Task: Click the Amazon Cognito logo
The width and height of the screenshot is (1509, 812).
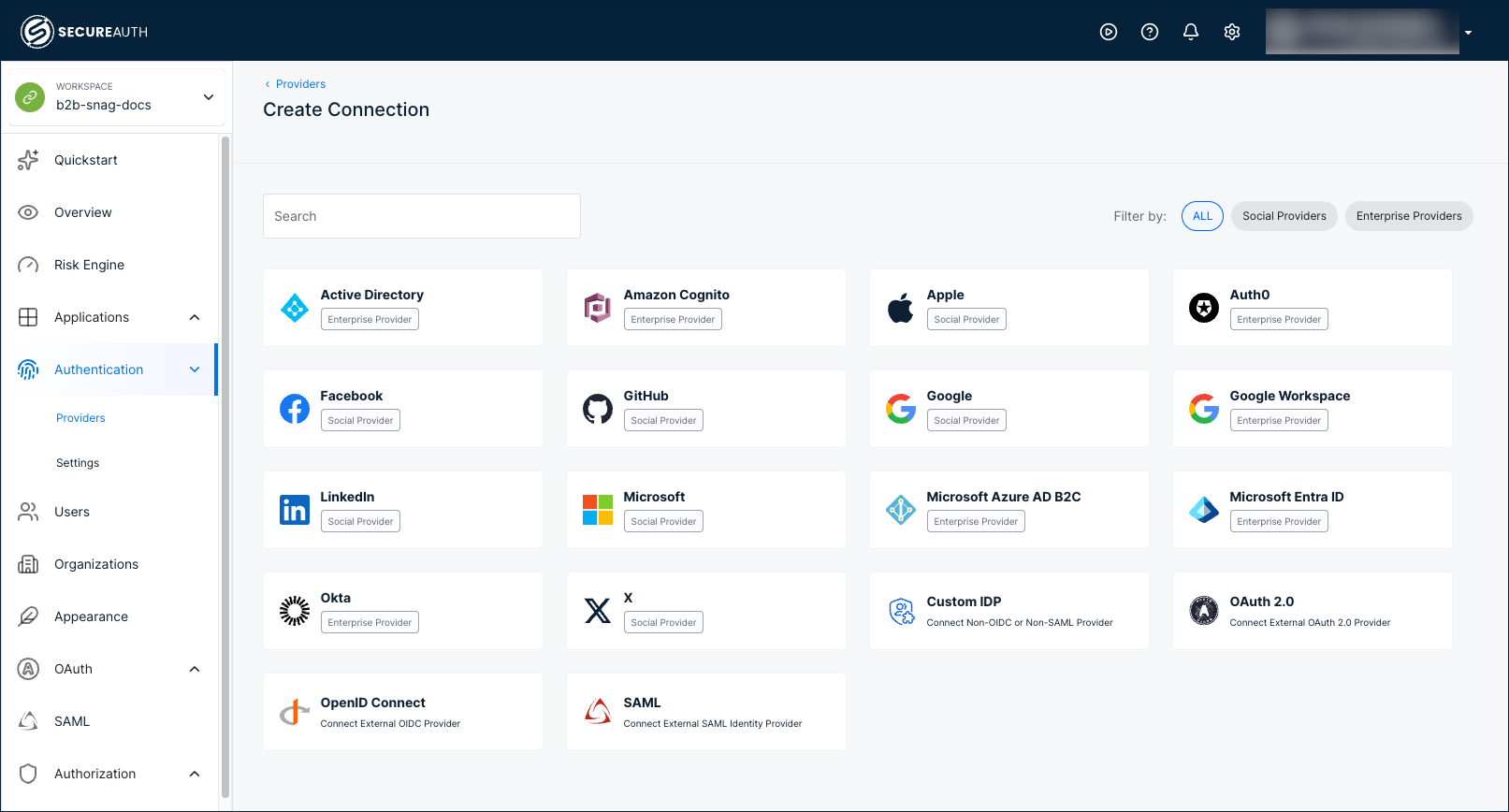Action: [x=598, y=308]
